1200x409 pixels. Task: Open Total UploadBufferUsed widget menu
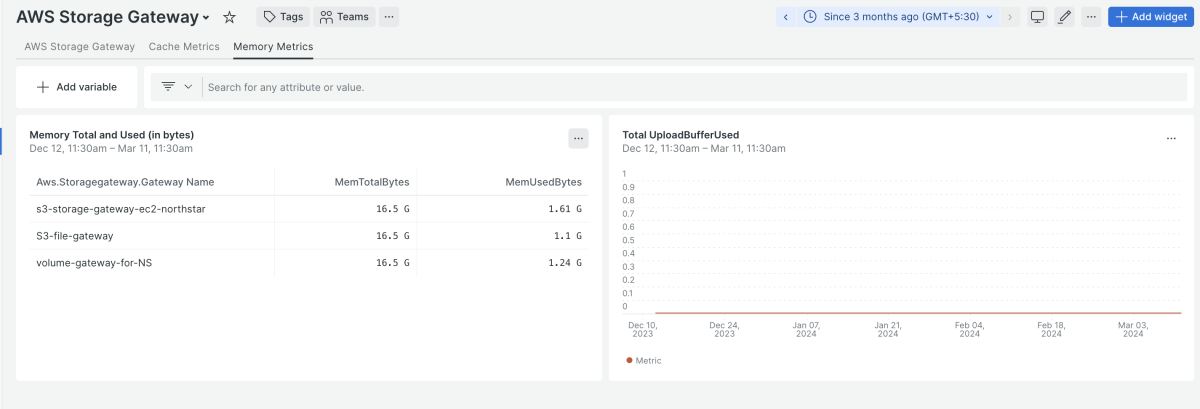(x=1171, y=139)
